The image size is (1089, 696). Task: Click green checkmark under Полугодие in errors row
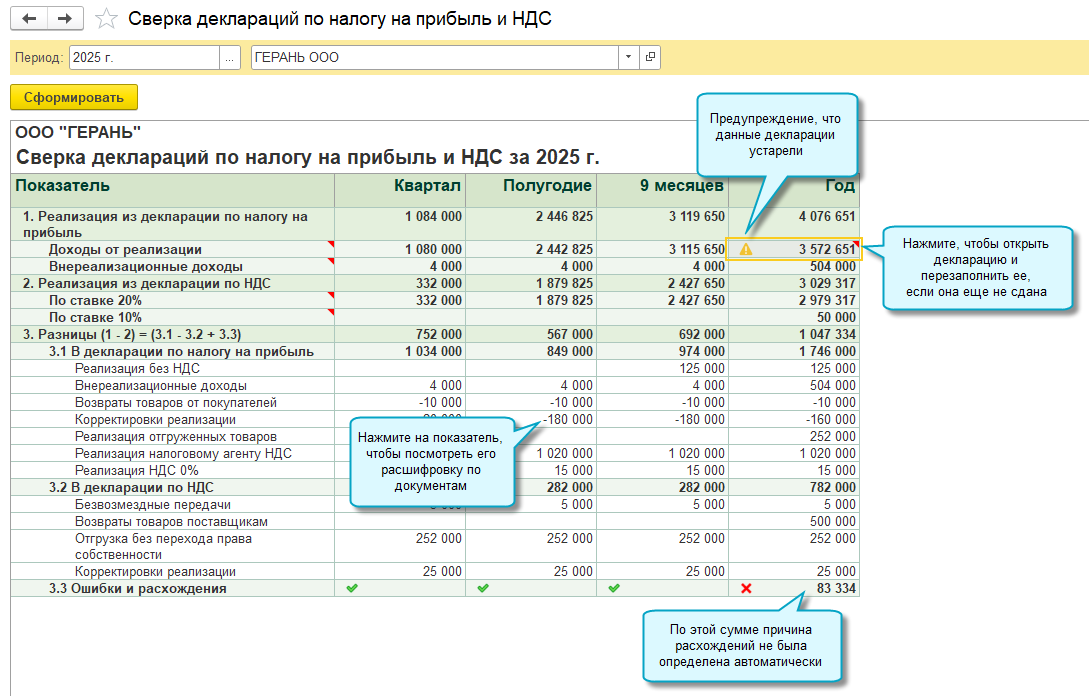(x=483, y=589)
